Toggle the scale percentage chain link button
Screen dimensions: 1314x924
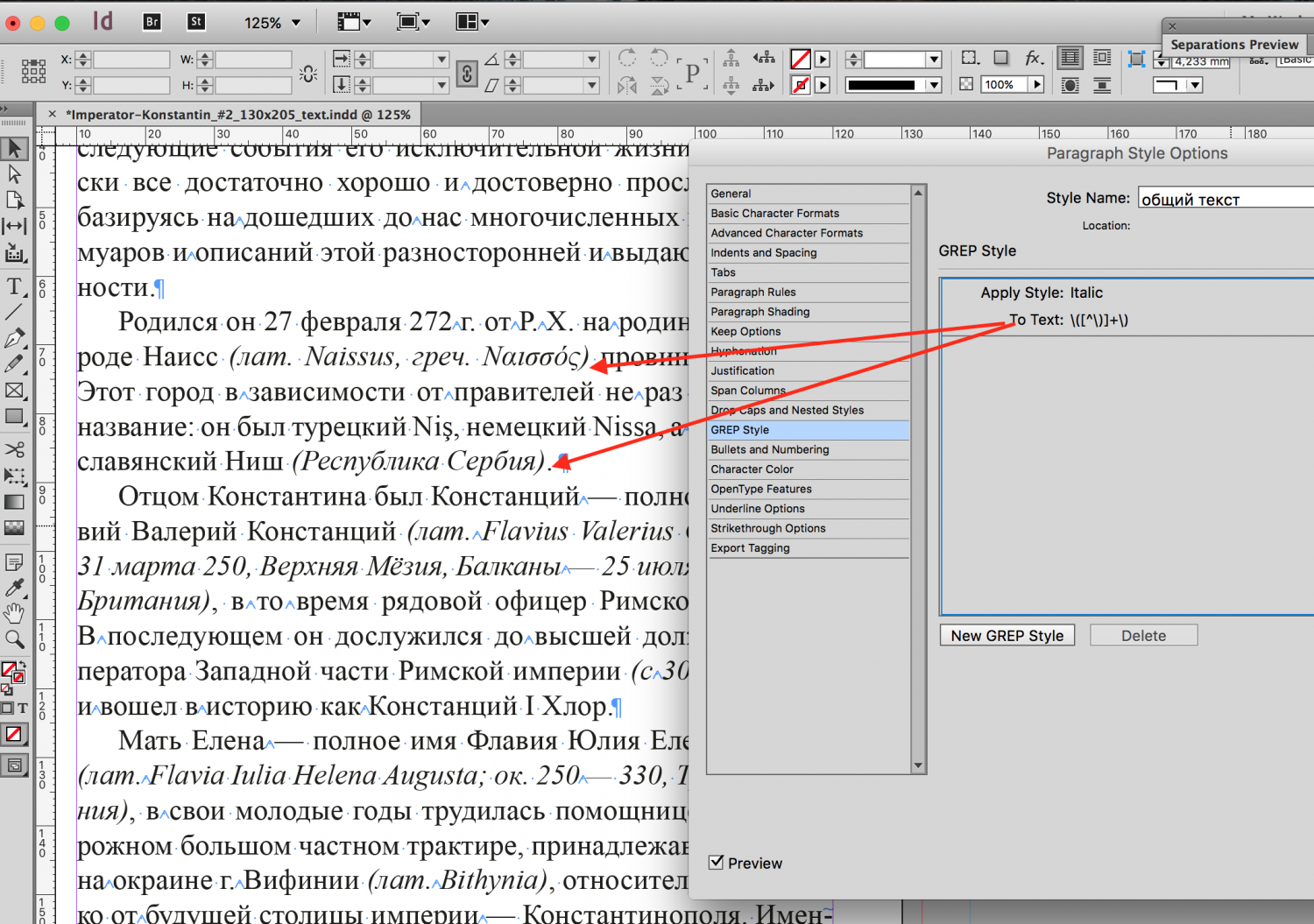pyautogui.click(x=467, y=74)
